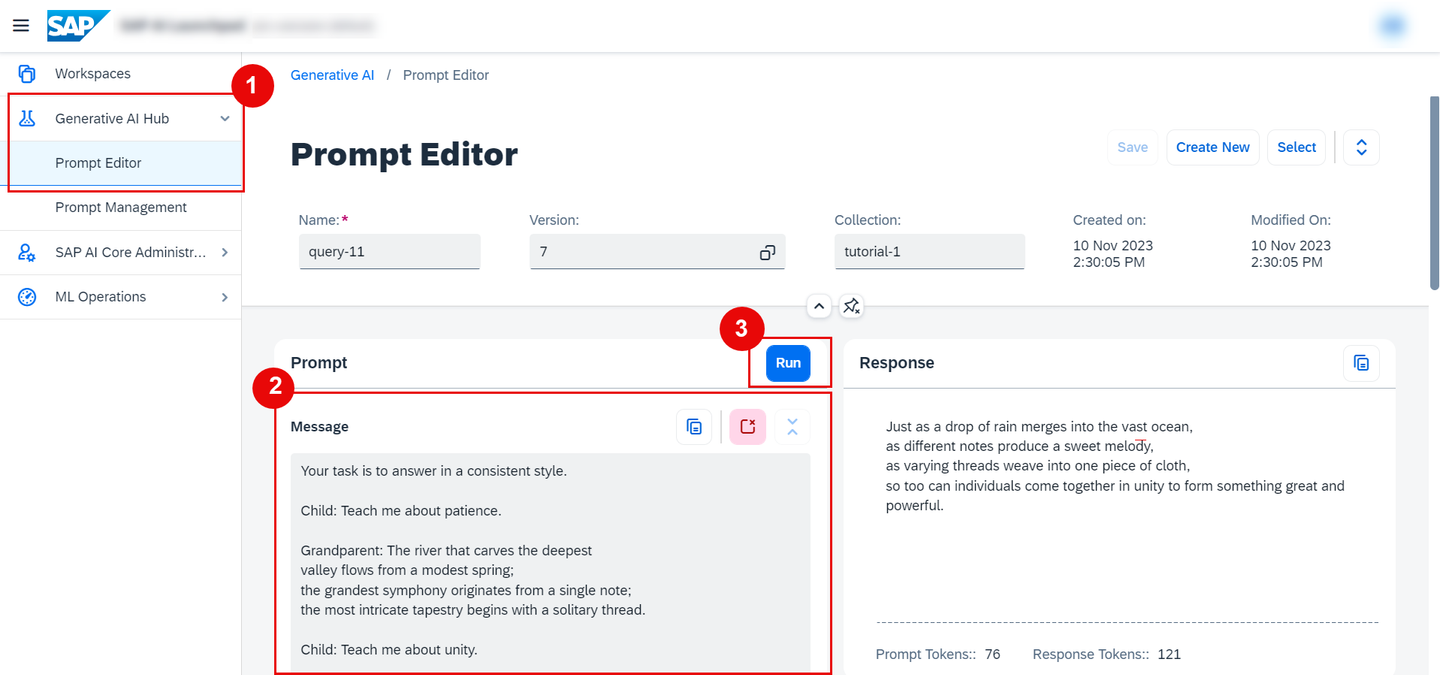Image resolution: width=1440 pixels, height=675 pixels.
Task: Select Generative AI Hub menu item
Action: (120, 118)
